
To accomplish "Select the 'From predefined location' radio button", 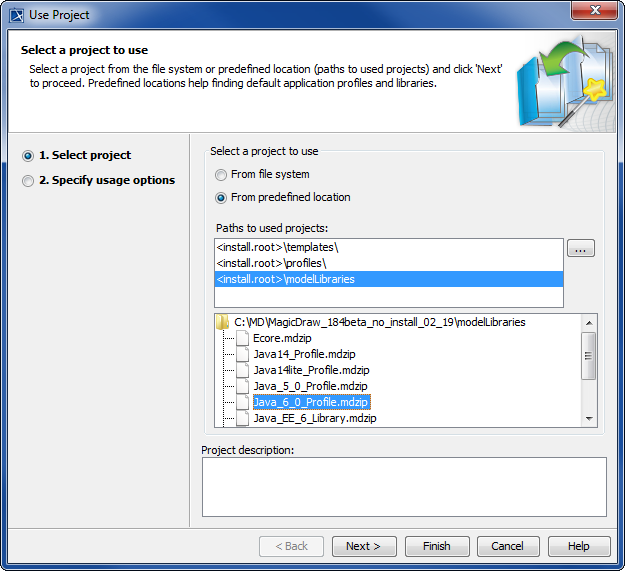I will 221,198.
